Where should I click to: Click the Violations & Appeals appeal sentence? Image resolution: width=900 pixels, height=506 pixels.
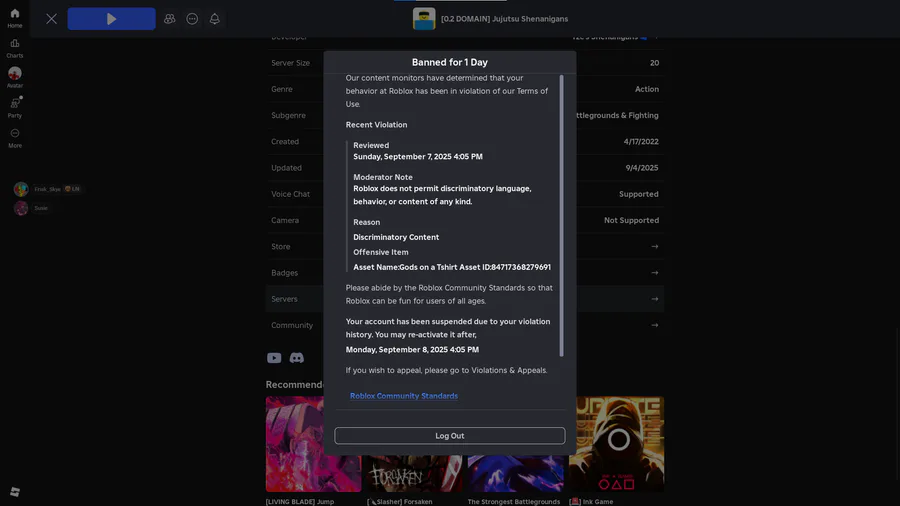tap(447, 370)
